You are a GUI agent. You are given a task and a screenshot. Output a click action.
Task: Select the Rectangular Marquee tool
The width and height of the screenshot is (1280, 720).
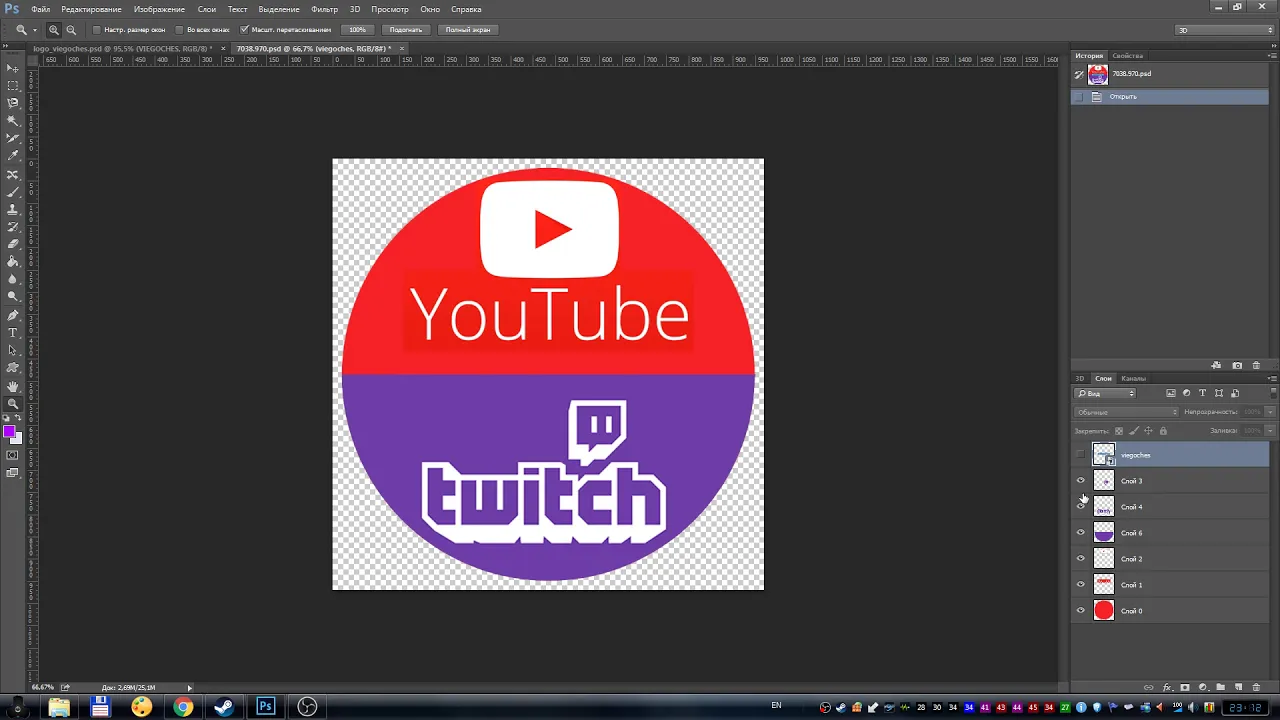point(13,86)
